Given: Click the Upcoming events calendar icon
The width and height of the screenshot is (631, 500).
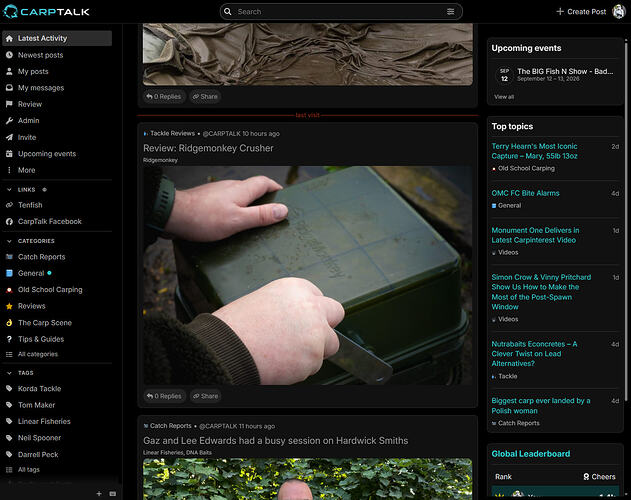Looking at the screenshot, I should click(9, 154).
